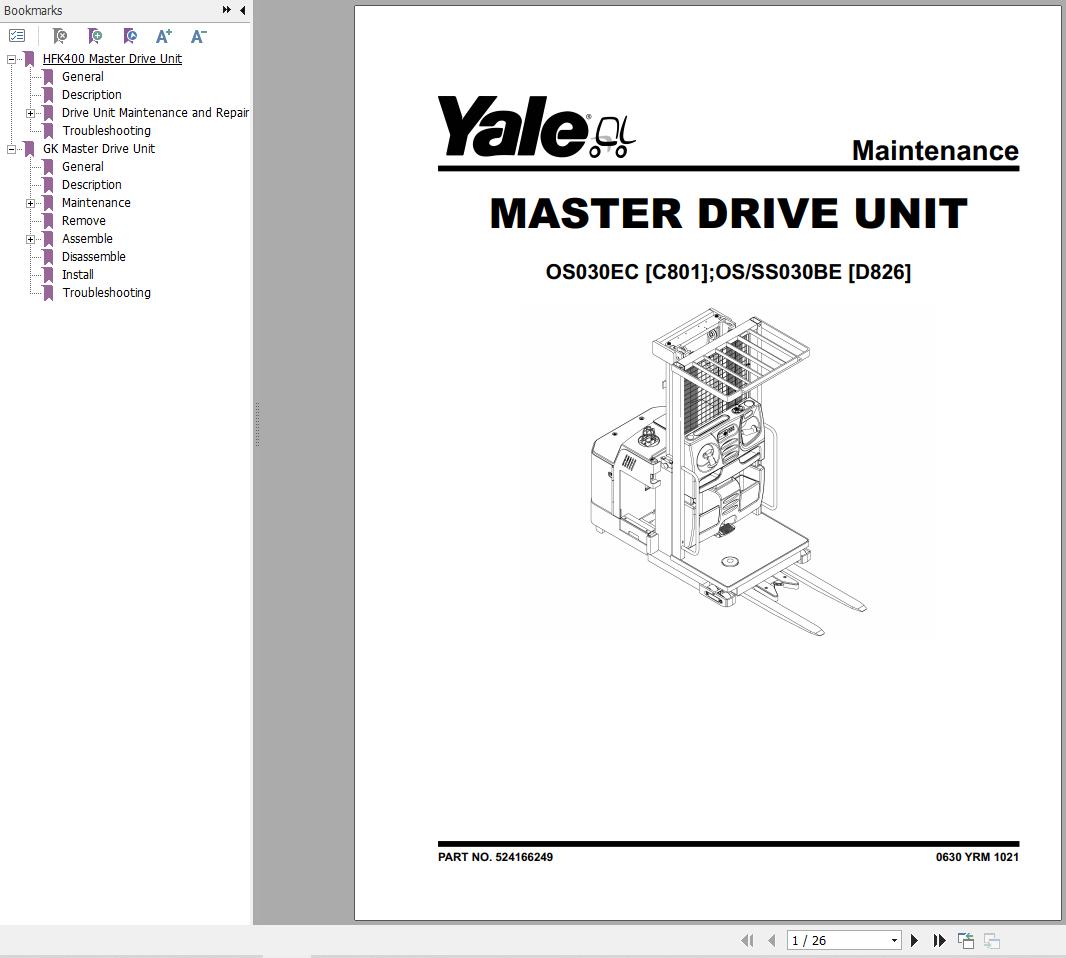
Task: Open Description under HFK400 Master Drive Unit
Action: 92,95
